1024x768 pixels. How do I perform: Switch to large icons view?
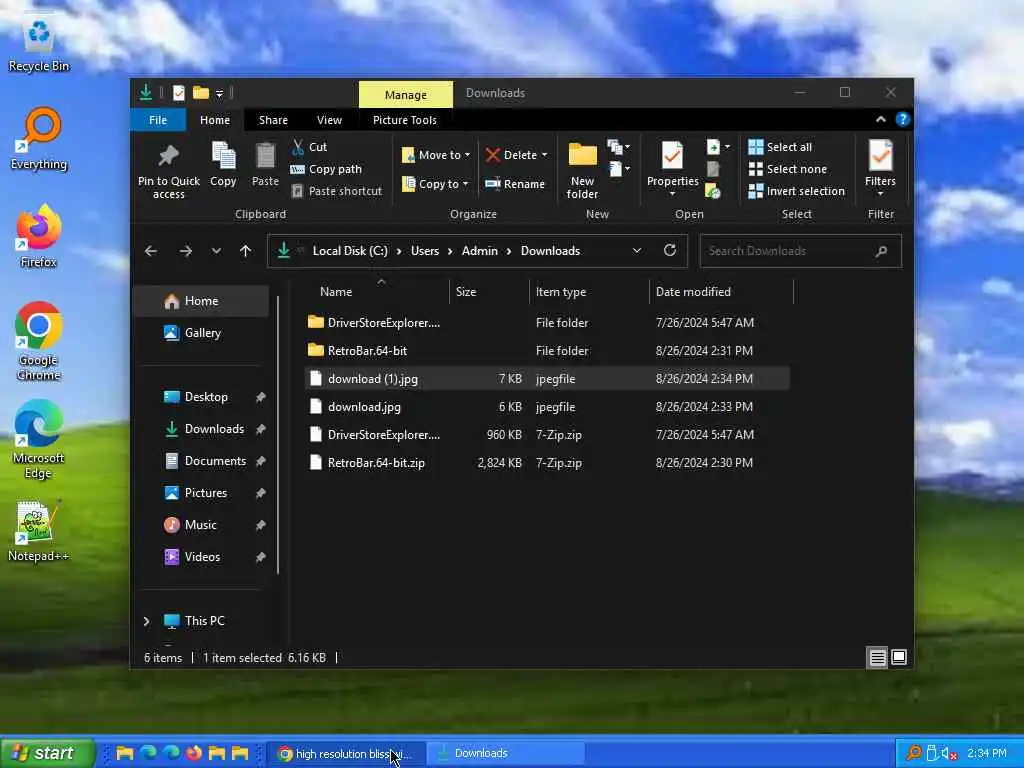[x=899, y=658]
